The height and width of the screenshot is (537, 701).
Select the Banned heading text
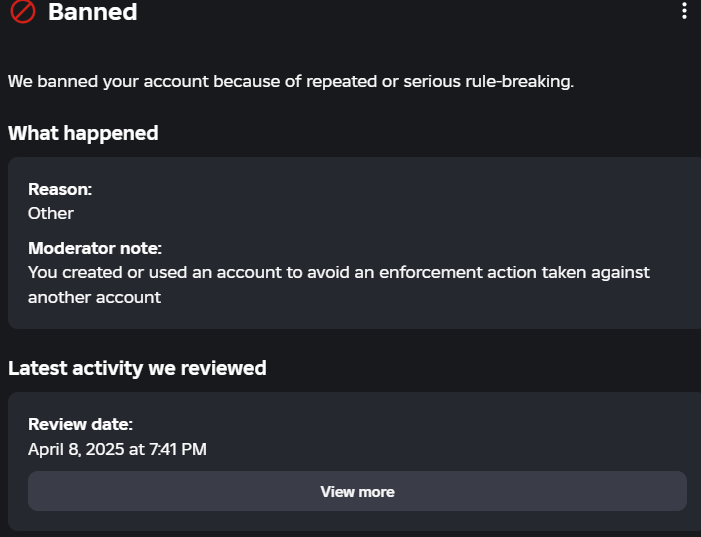(x=93, y=12)
